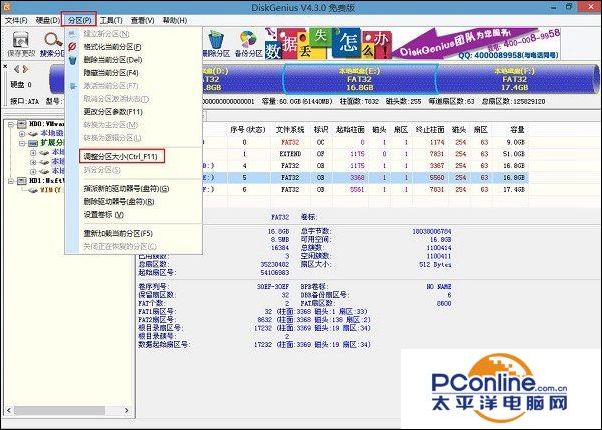
Task: Expand the first 本地磁盘 node under HD0
Action: [22, 134]
